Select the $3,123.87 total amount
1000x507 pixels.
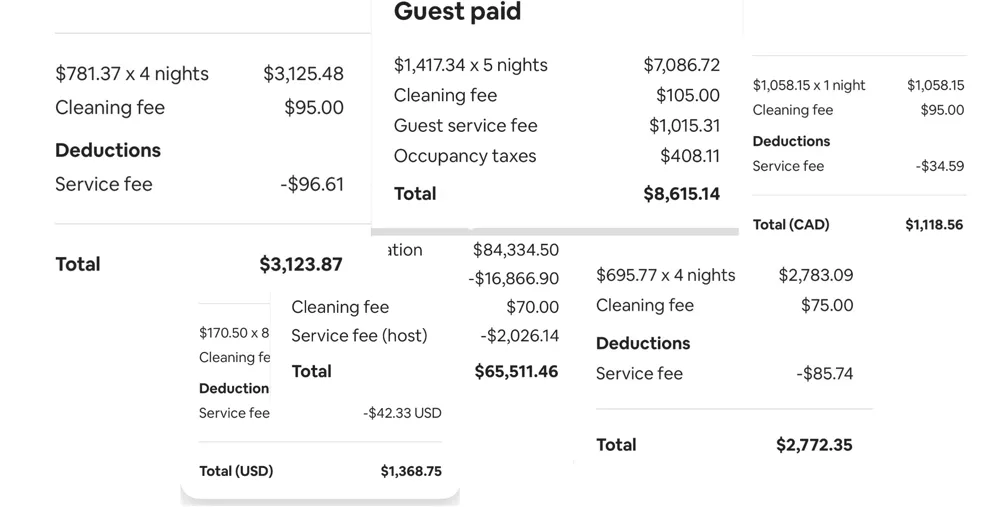point(301,264)
